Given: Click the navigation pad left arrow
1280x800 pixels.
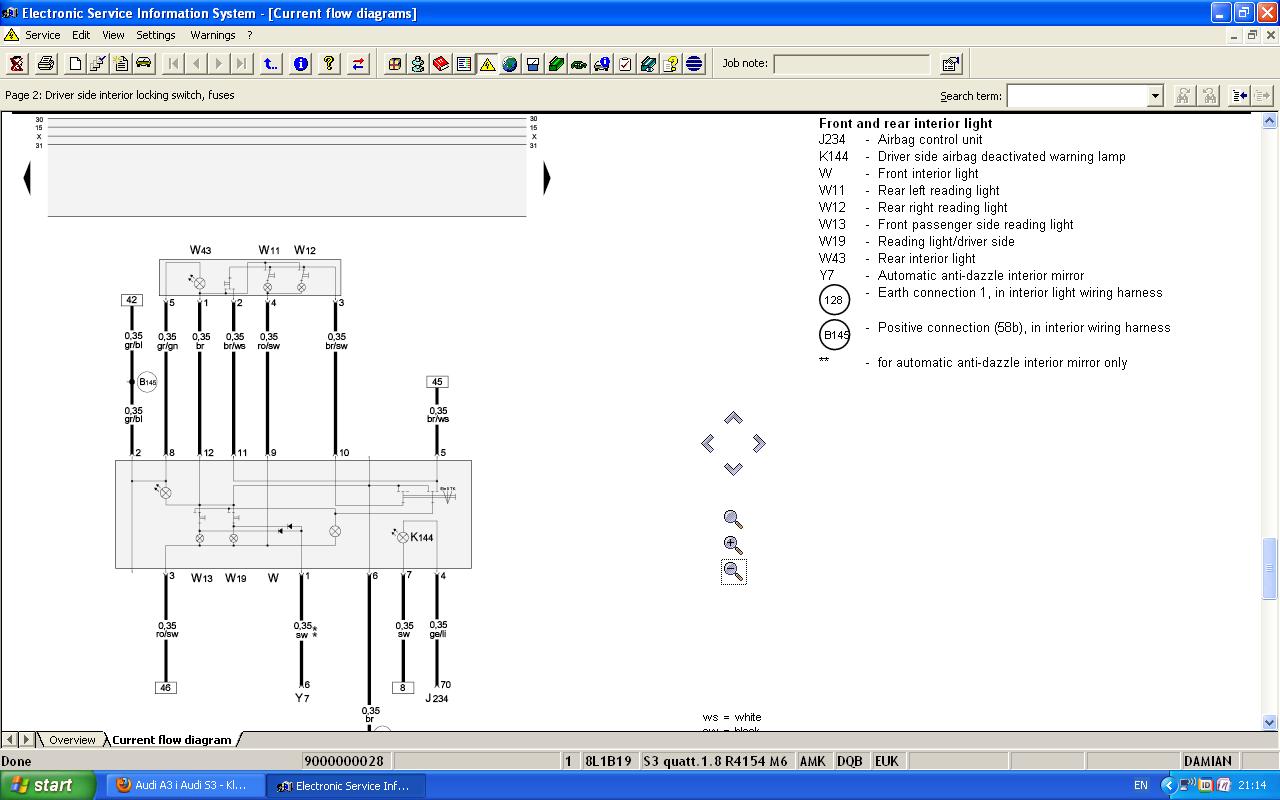Looking at the screenshot, I should pos(708,443).
